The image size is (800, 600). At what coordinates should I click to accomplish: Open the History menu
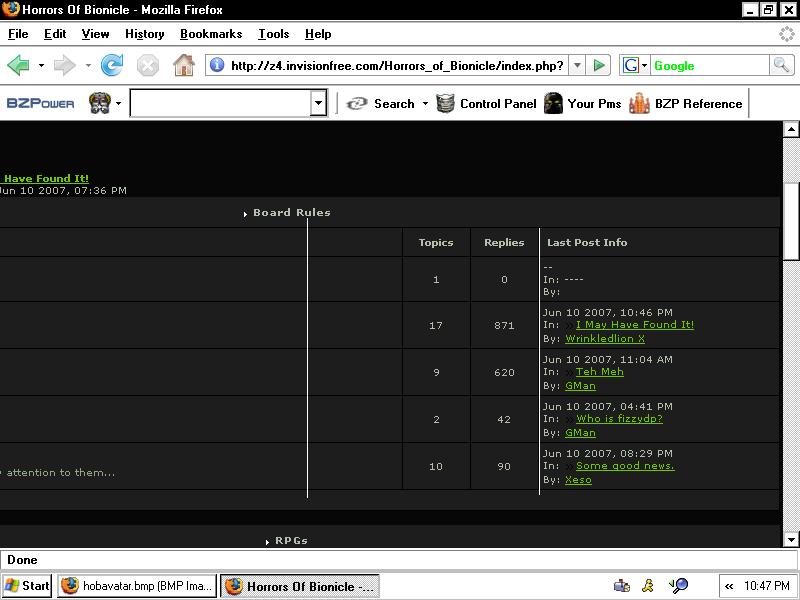145,34
